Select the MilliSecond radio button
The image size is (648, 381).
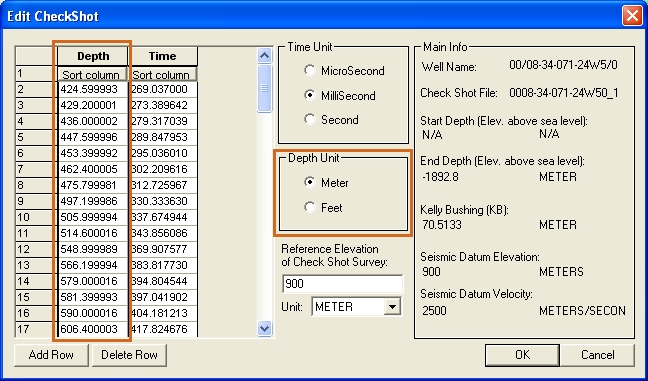point(310,95)
